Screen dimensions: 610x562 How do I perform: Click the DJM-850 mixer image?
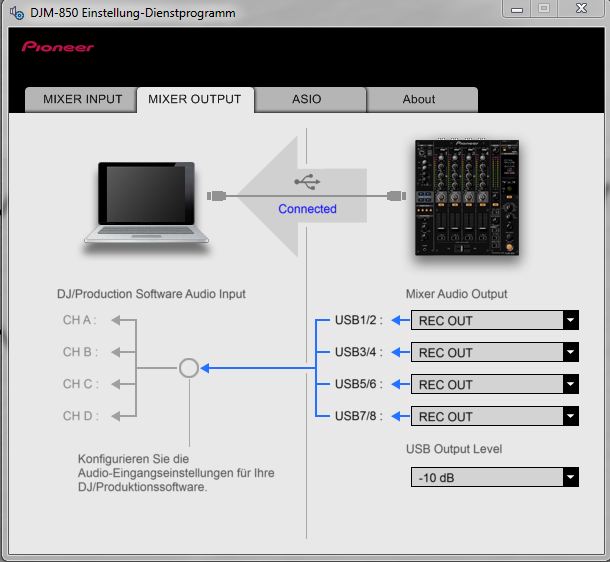click(x=467, y=197)
